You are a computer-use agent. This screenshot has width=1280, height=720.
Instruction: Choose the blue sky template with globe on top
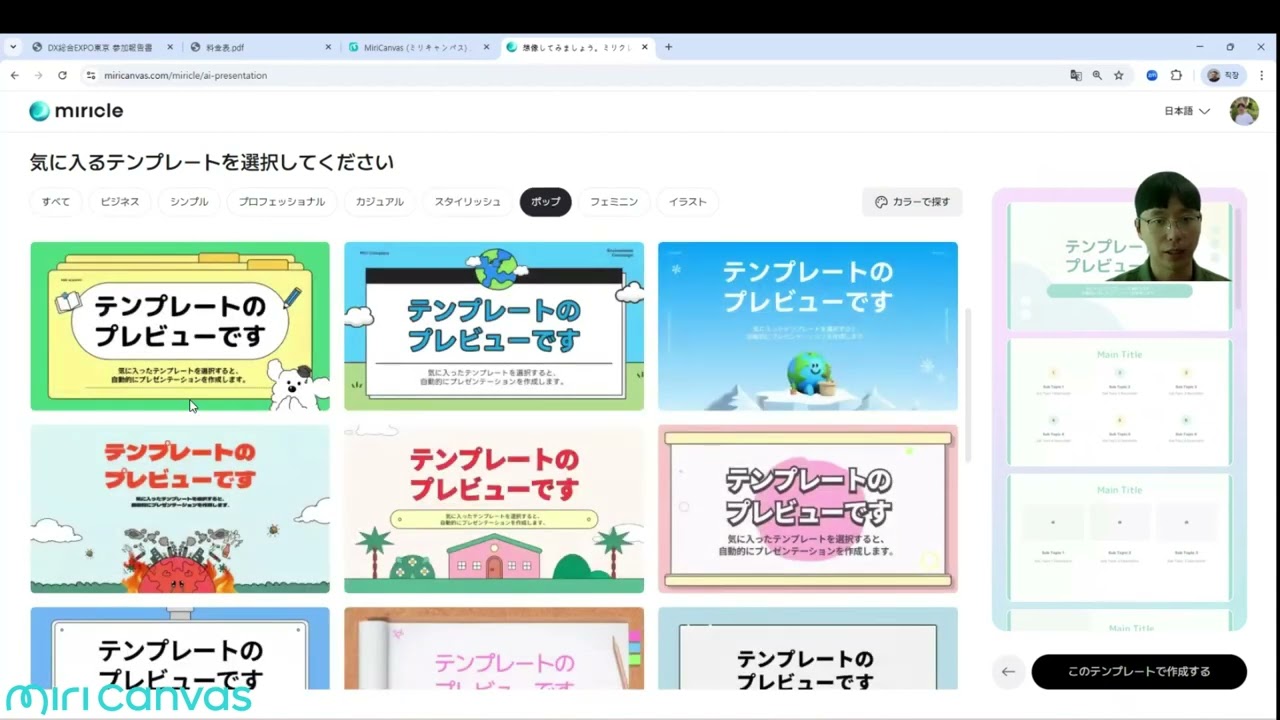point(494,326)
